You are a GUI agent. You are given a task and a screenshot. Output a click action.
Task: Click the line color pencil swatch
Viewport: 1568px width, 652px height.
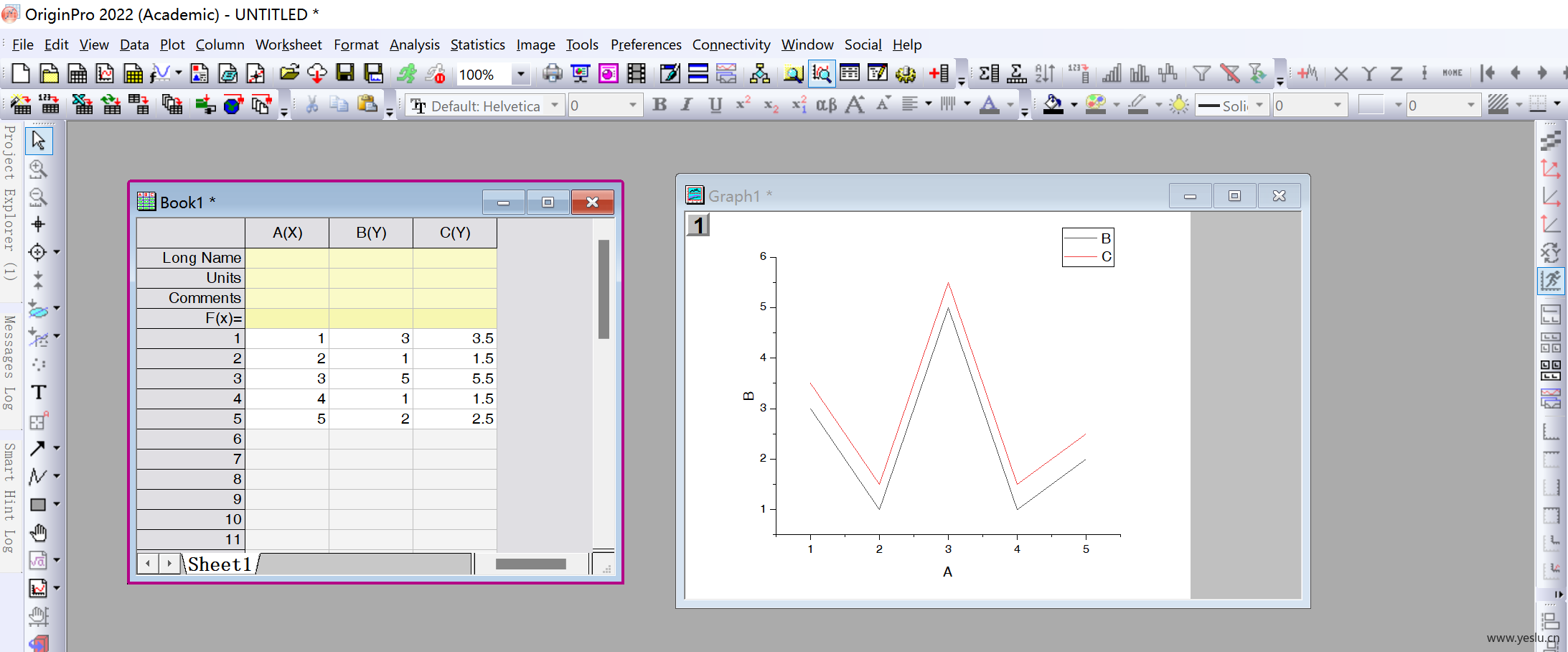point(1137,105)
